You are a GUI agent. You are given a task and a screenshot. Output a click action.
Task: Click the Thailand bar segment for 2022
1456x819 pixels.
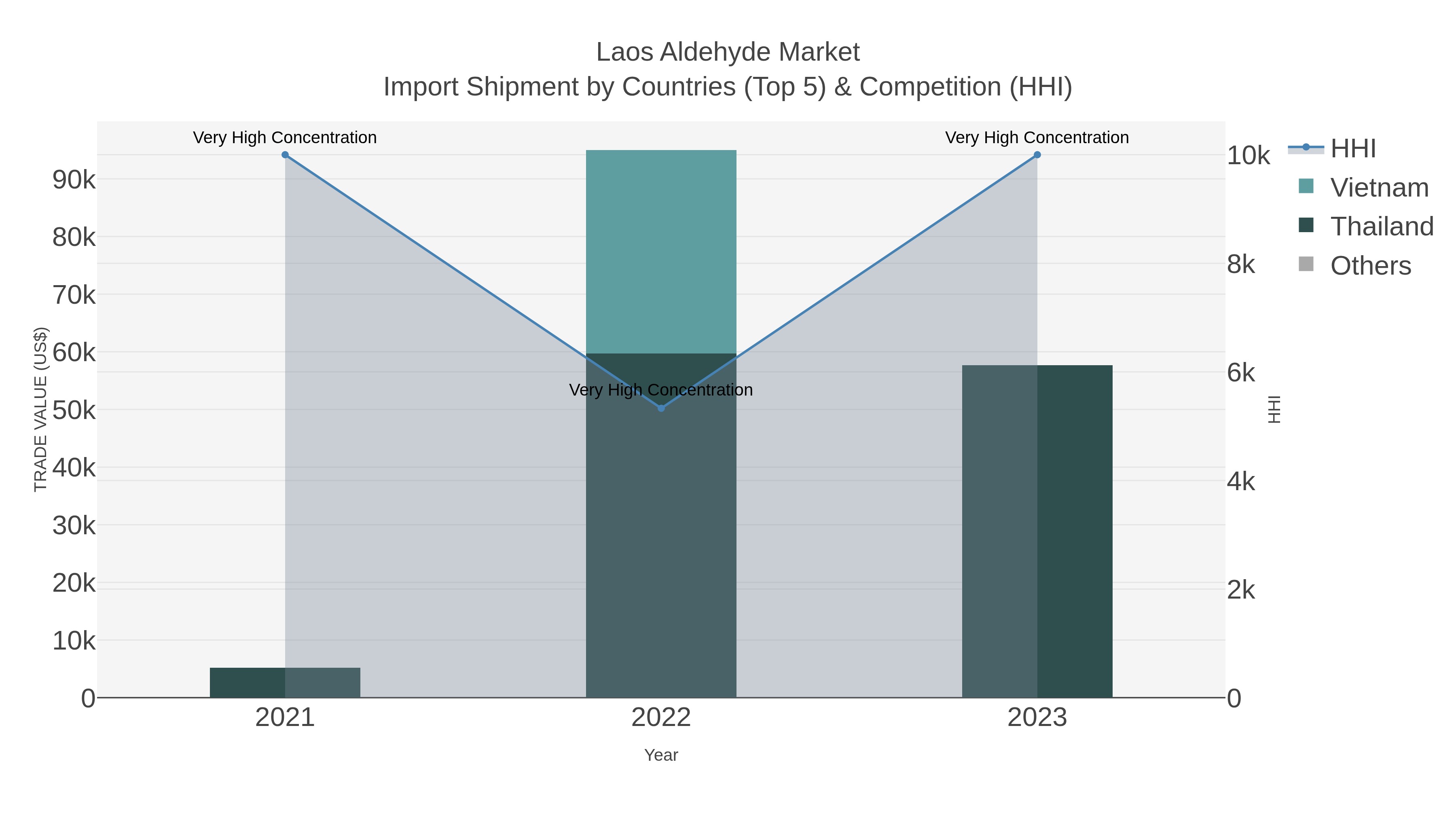point(661,526)
